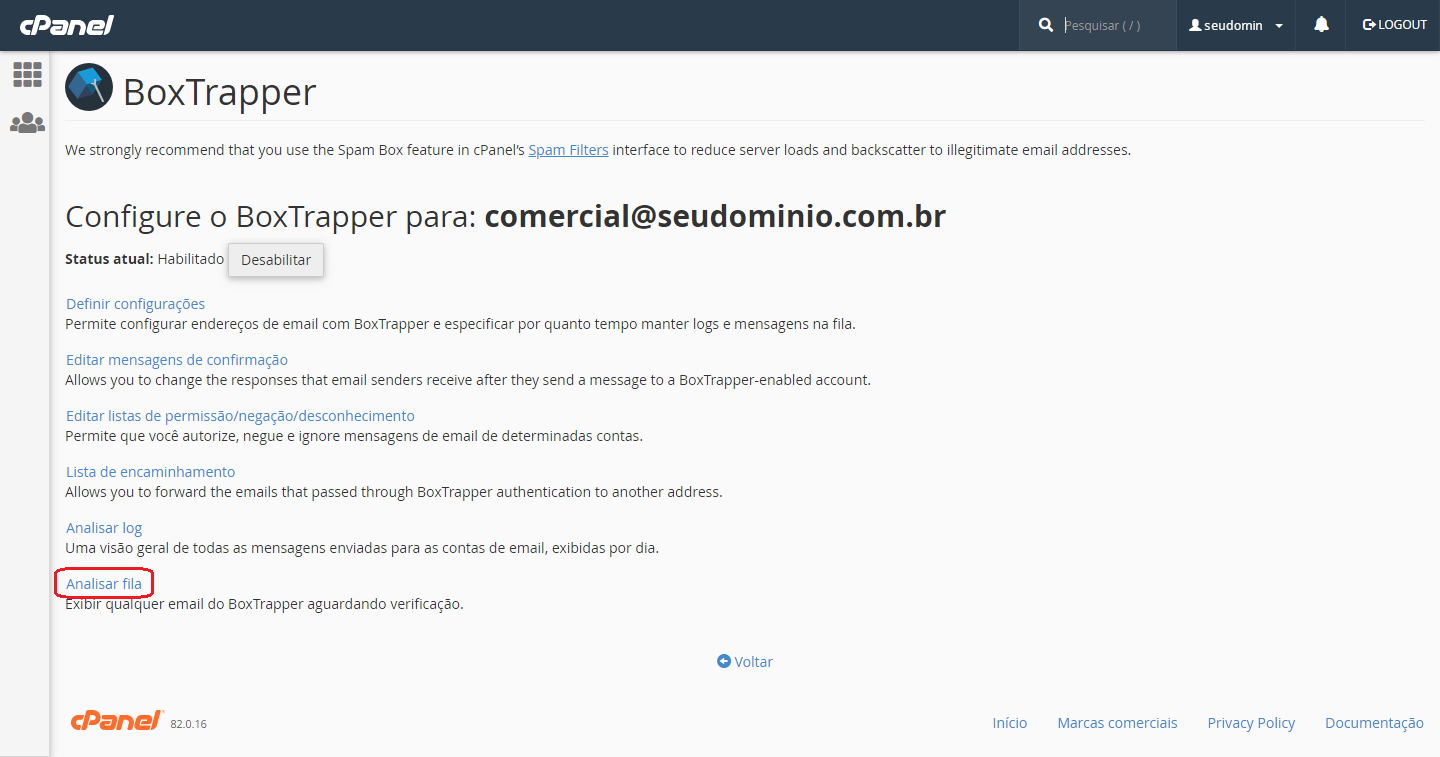Open Lista de encaminhamento link
The width and height of the screenshot is (1440, 757).
point(150,472)
